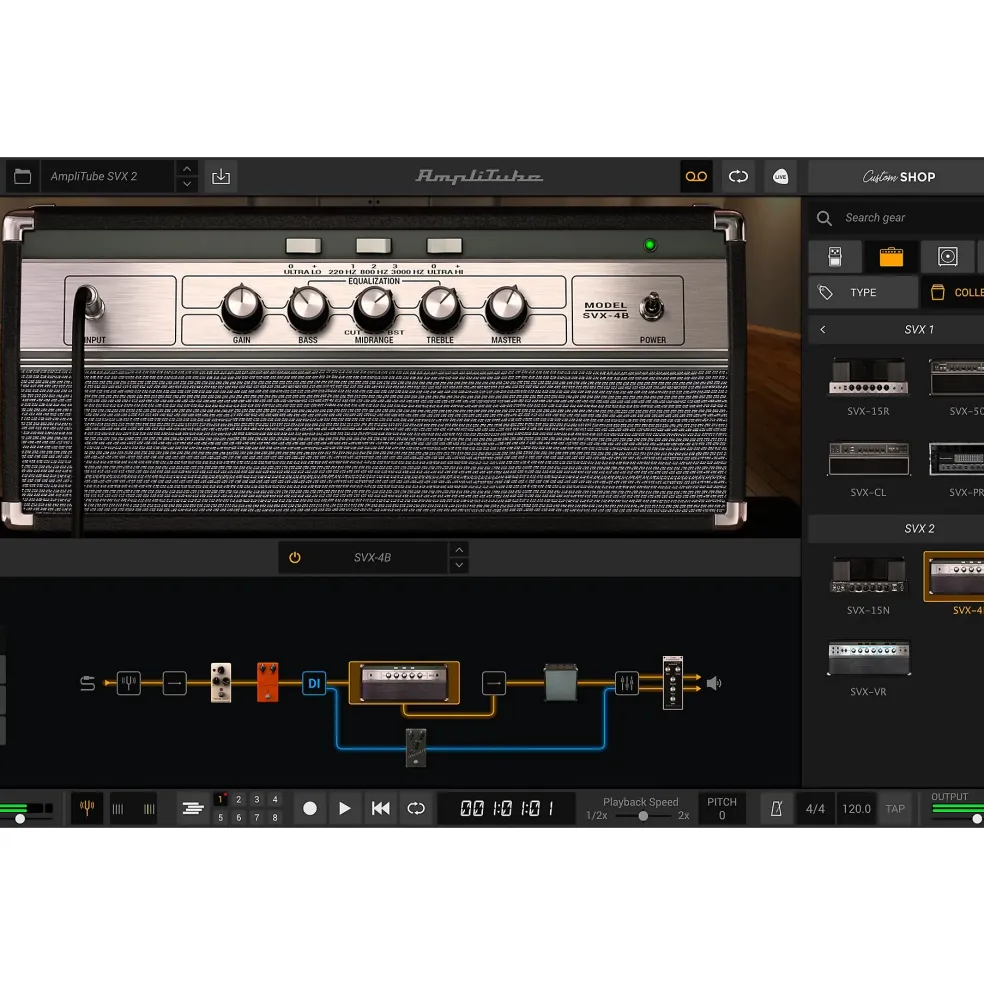Screen dimensions: 984x985
Task: Start playback with the play button
Action: (x=344, y=808)
